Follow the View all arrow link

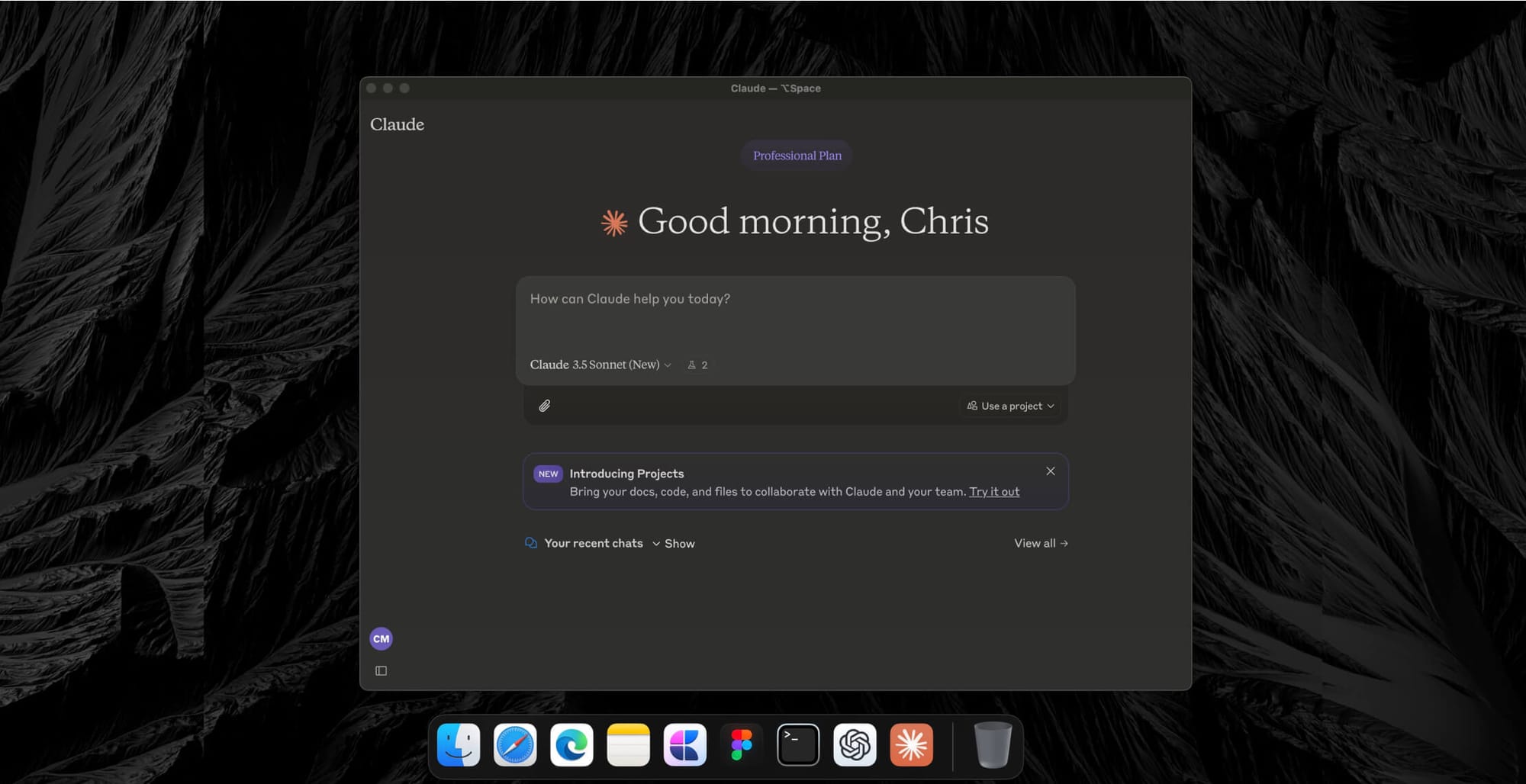click(1041, 542)
